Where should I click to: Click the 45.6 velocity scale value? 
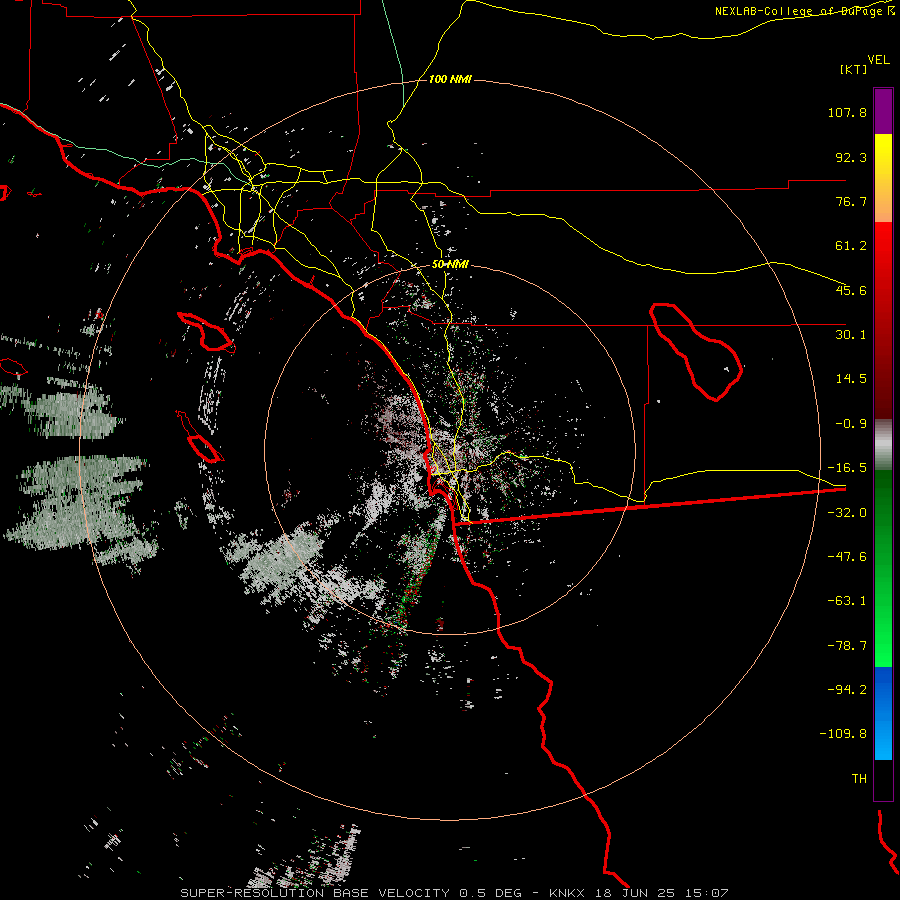(851, 290)
